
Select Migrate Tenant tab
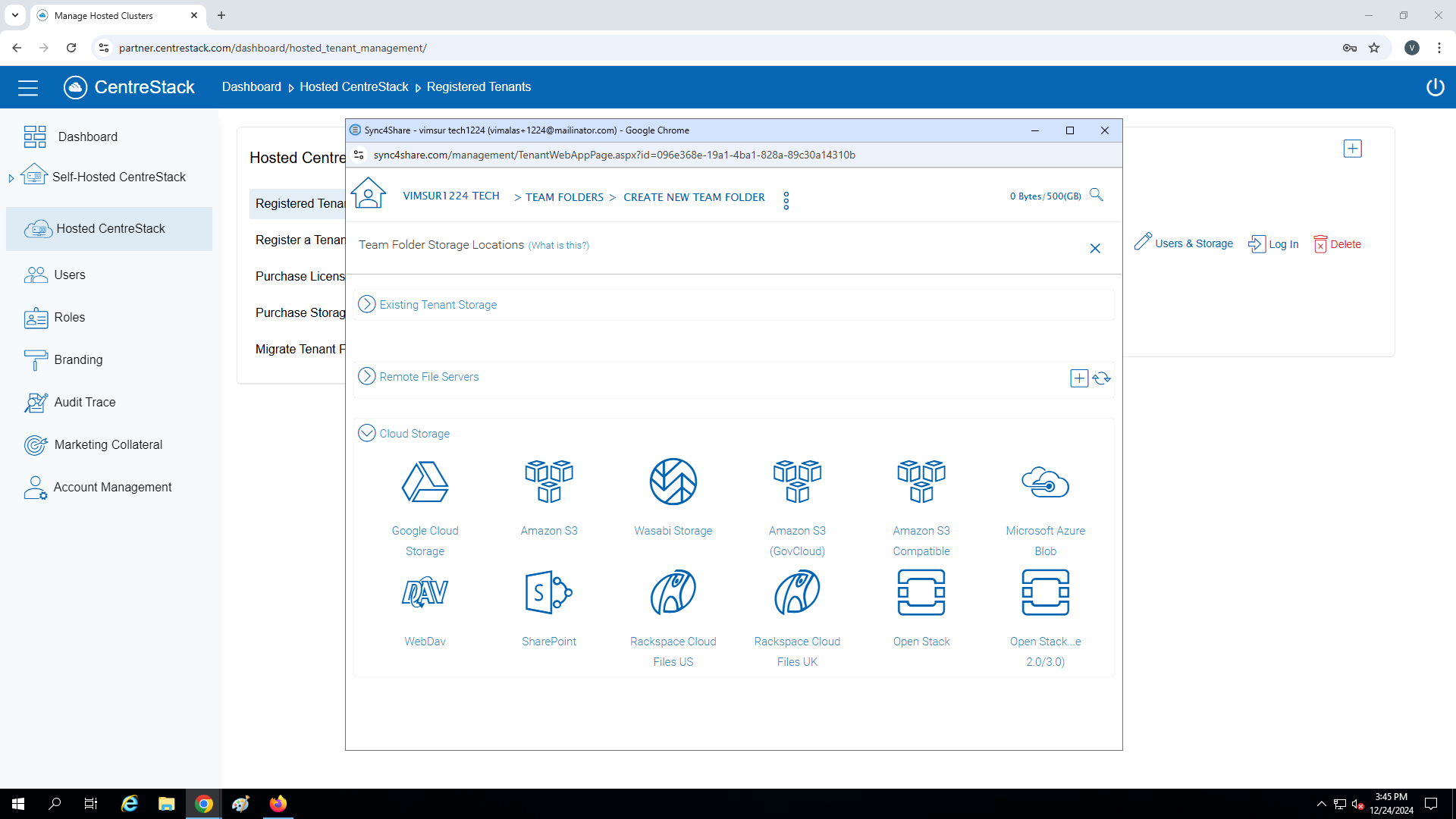[x=300, y=349]
